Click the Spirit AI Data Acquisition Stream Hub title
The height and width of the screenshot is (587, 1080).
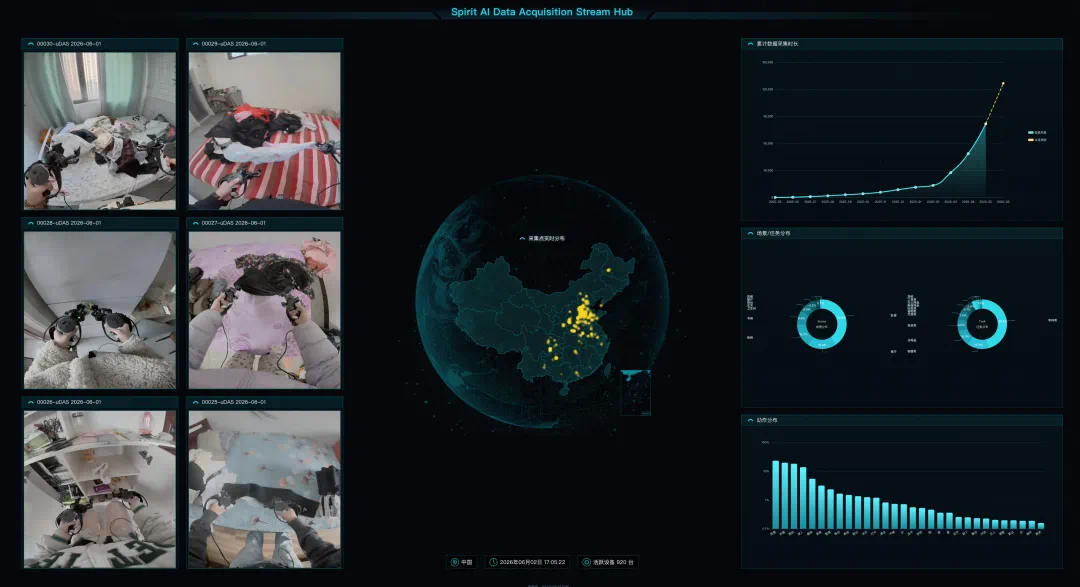point(541,12)
